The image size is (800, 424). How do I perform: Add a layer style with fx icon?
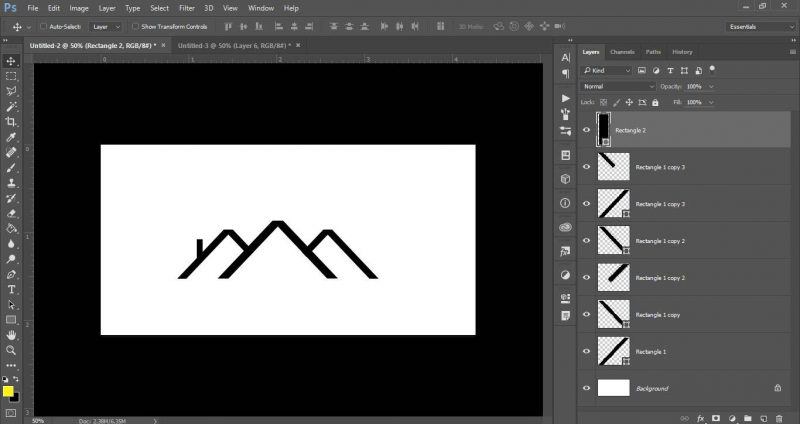(701, 418)
